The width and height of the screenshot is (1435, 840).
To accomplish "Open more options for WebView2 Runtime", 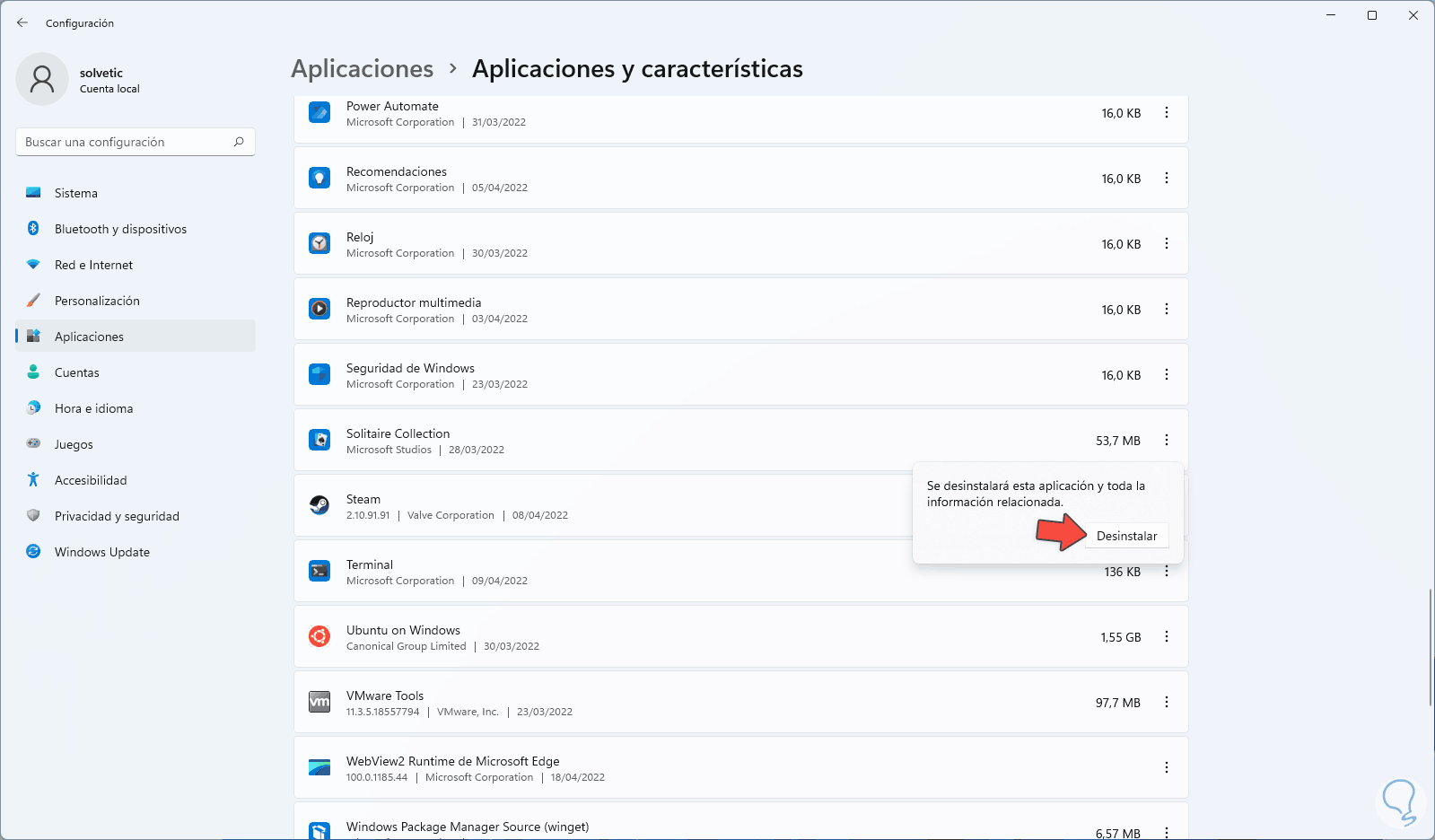I will [x=1167, y=768].
